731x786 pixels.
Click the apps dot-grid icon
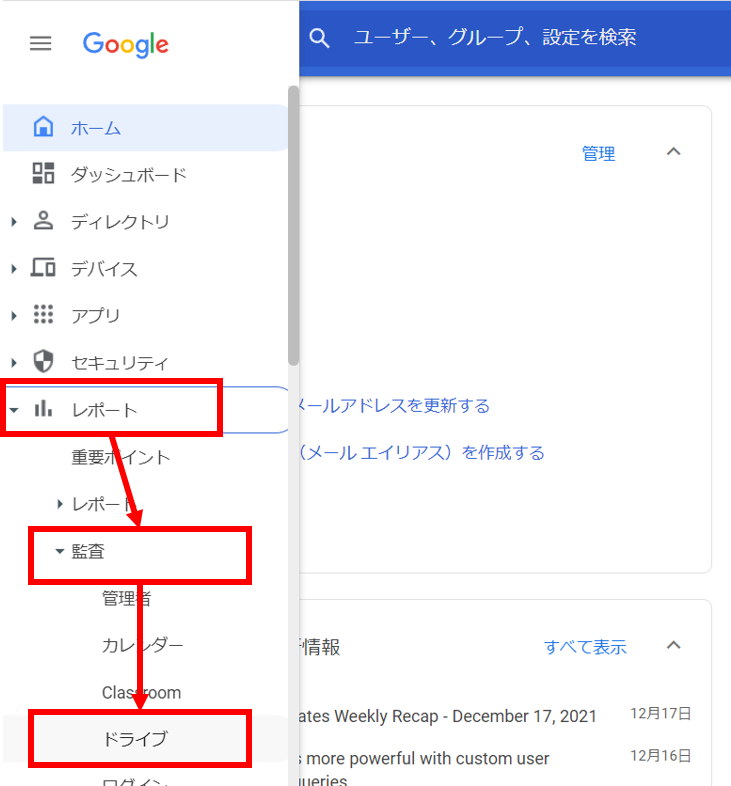pos(43,314)
